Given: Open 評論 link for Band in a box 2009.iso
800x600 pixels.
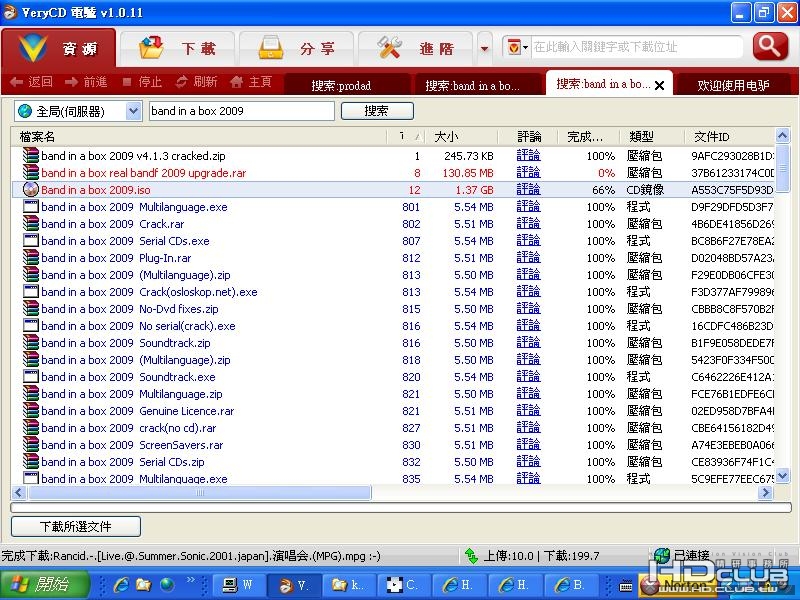Looking at the screenshot, I should click(528, 189).
